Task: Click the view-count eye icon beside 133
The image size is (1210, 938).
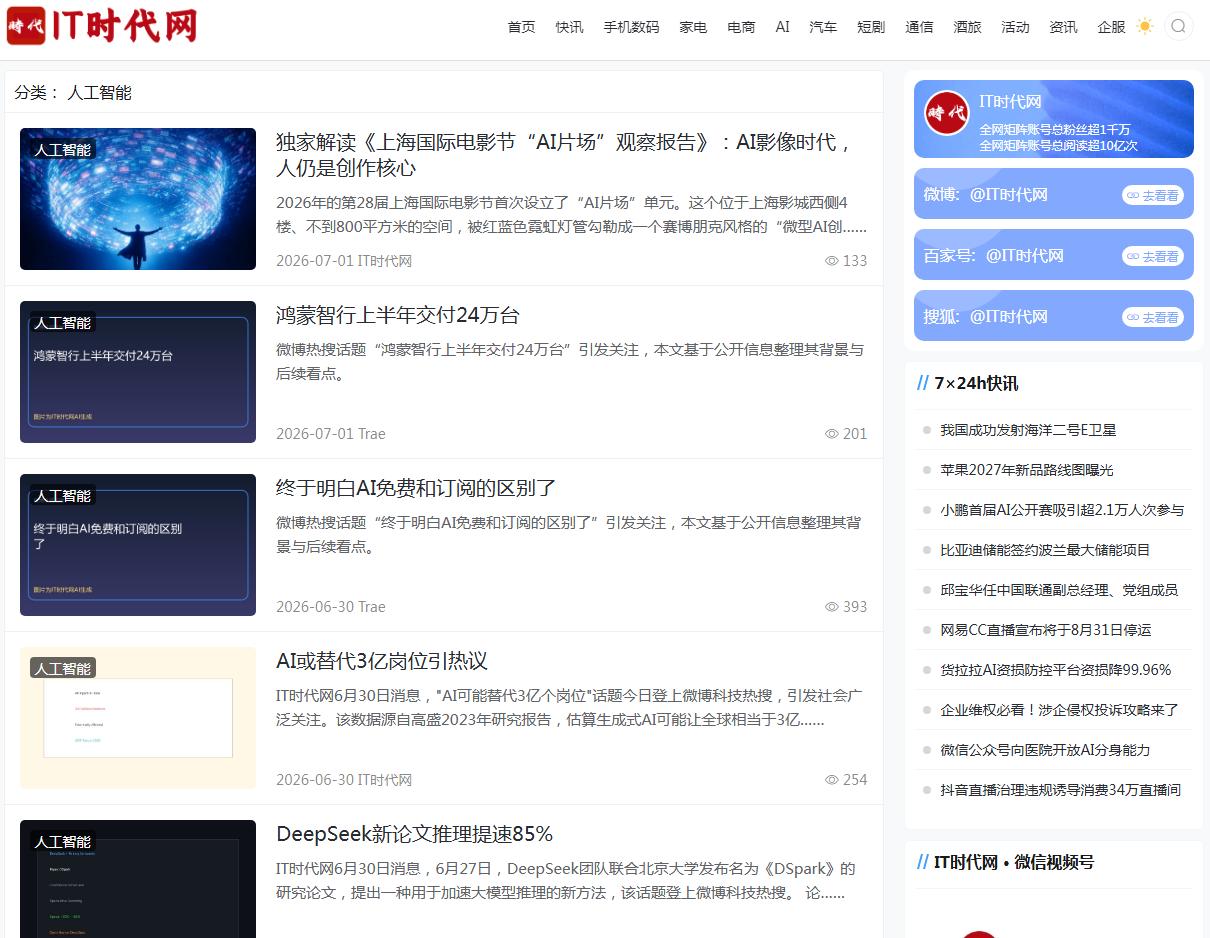Action: click(831, 261)
